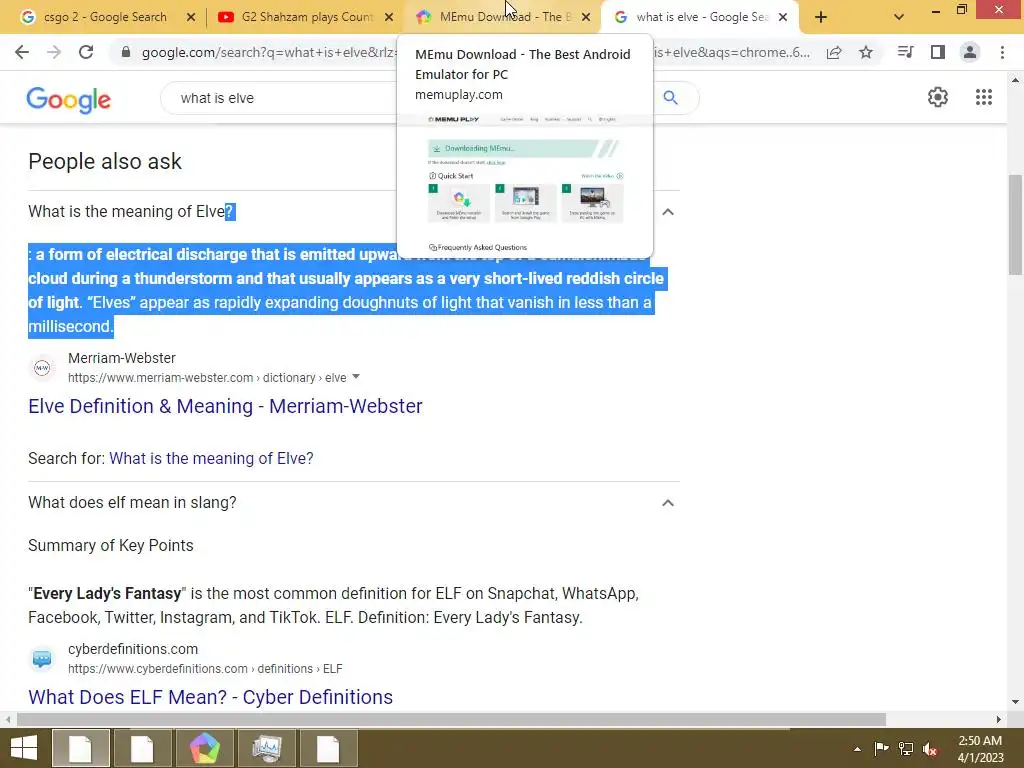Click the muted volume tray icon
This screenshot has width=1024, height=768.
coord(930,748)
